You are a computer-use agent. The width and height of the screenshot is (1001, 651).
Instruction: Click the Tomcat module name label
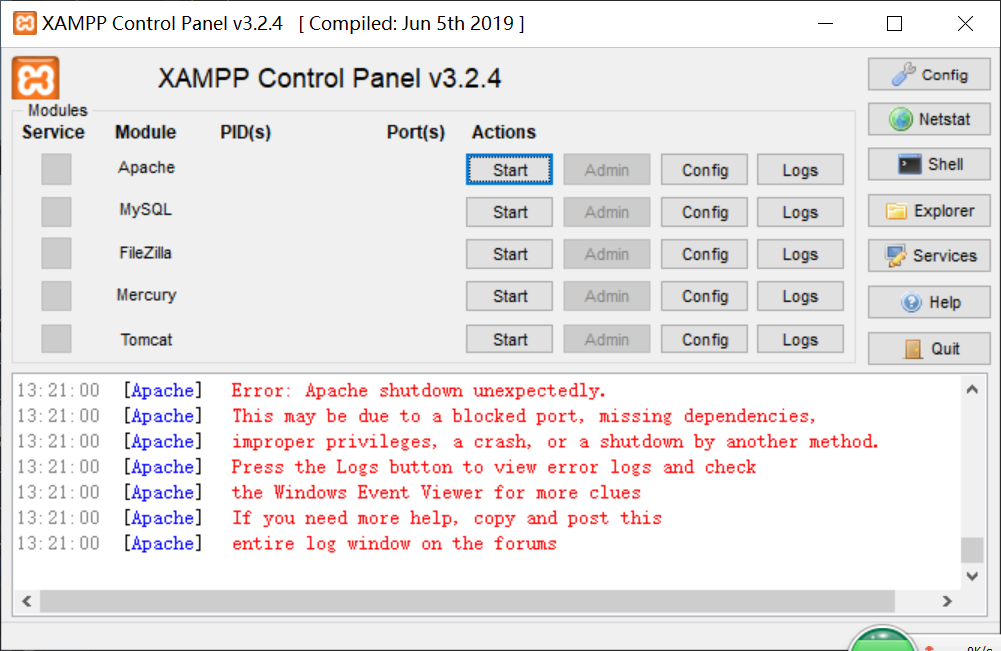pos(146,340)
